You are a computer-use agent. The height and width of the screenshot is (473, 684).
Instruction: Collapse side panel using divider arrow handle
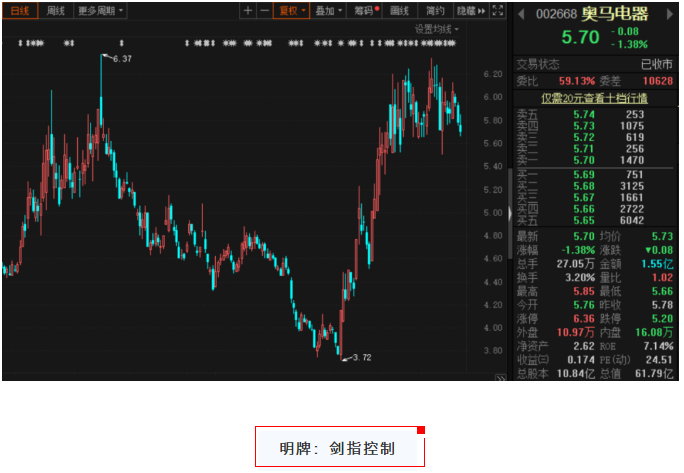click(x=510, y=214)
